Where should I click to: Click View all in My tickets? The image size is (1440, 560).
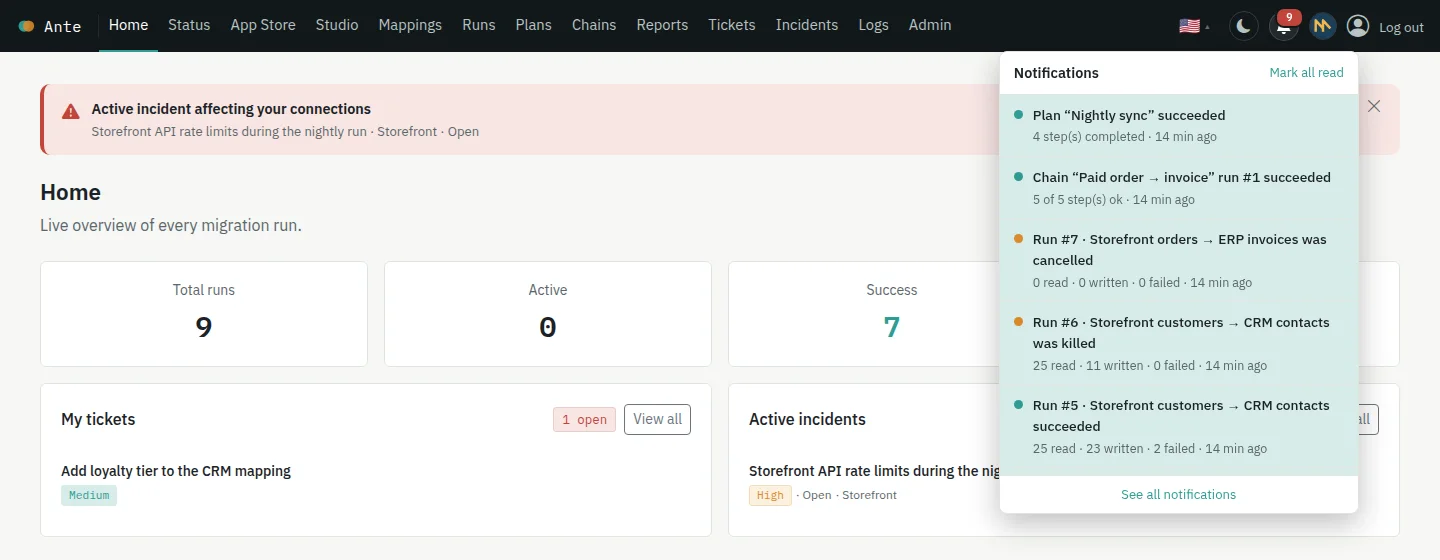click(657, 419)
